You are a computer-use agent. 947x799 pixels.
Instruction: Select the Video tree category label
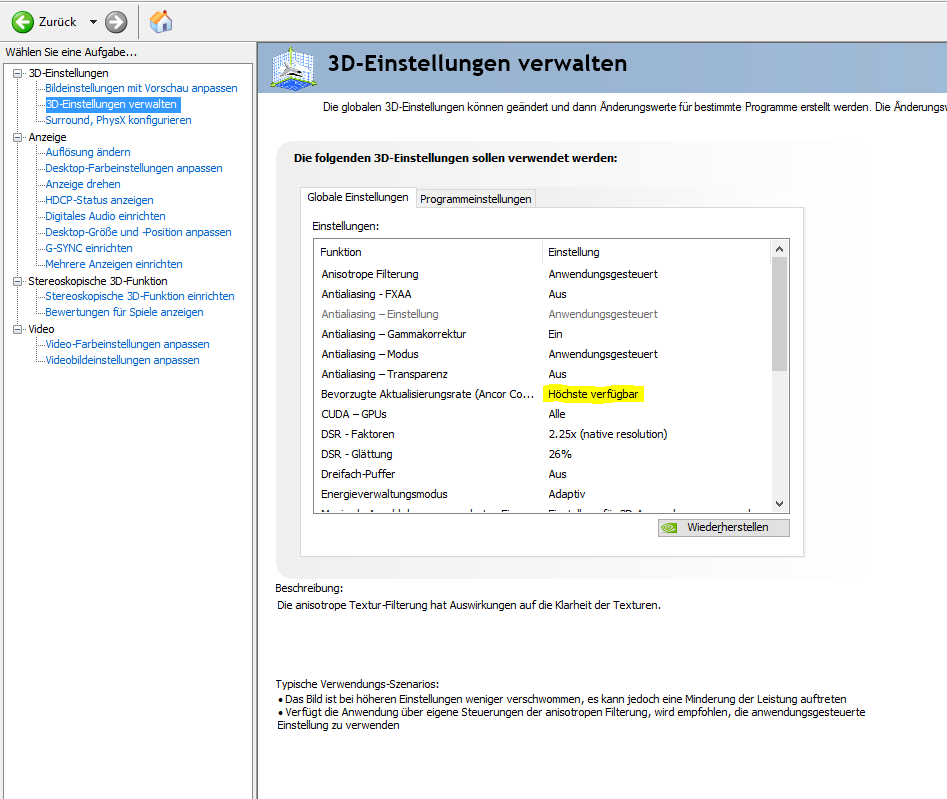click(41, 329)
